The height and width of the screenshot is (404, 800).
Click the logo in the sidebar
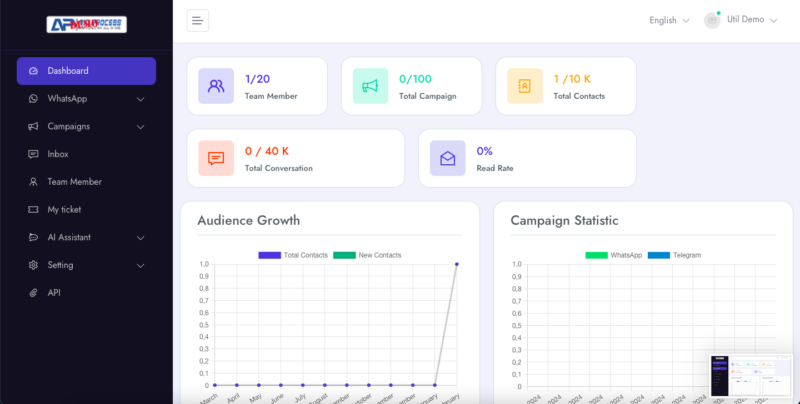(x=85, y=24)
